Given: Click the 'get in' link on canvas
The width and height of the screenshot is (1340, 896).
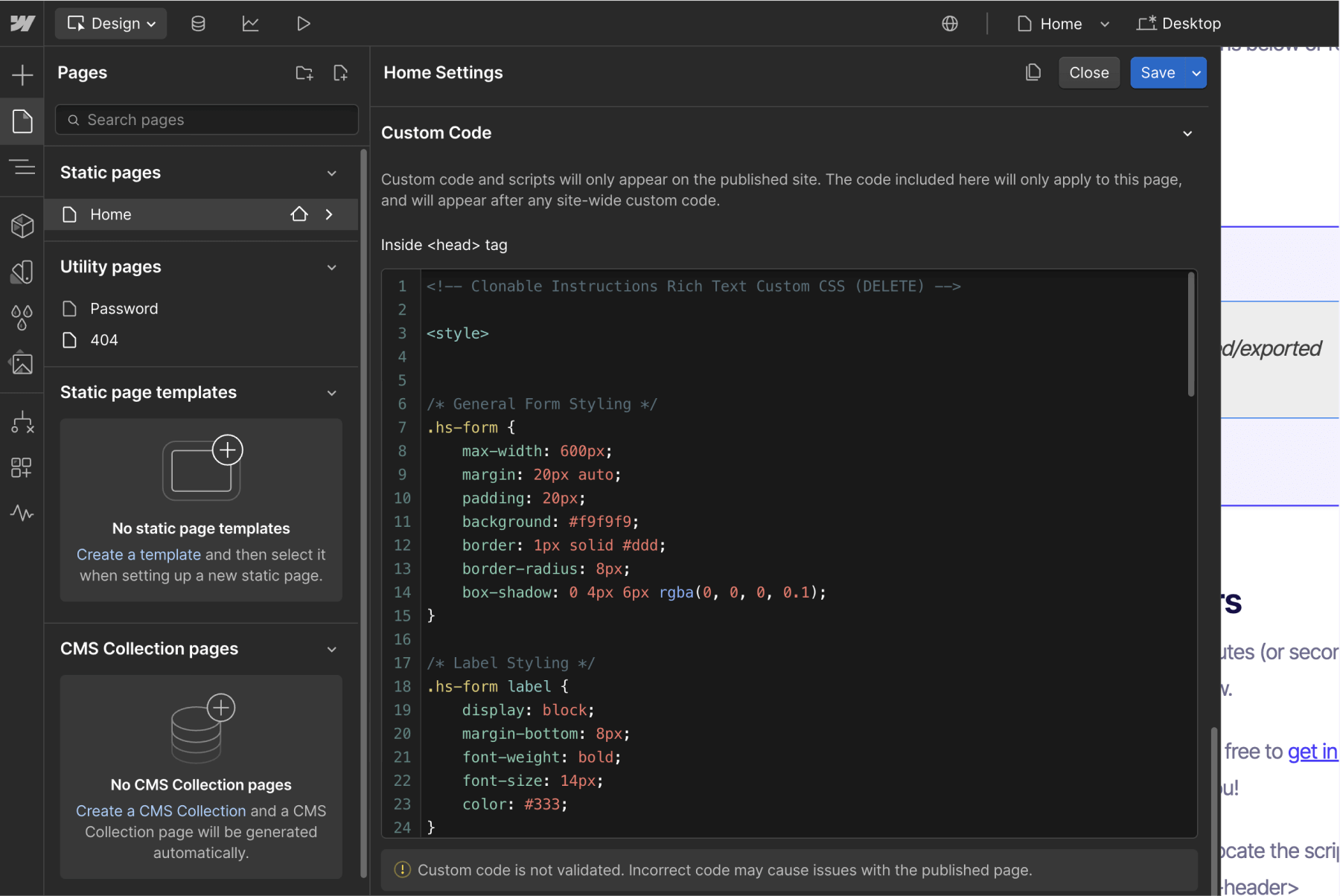Looking at the screenshot, I should pos(1312,752).
